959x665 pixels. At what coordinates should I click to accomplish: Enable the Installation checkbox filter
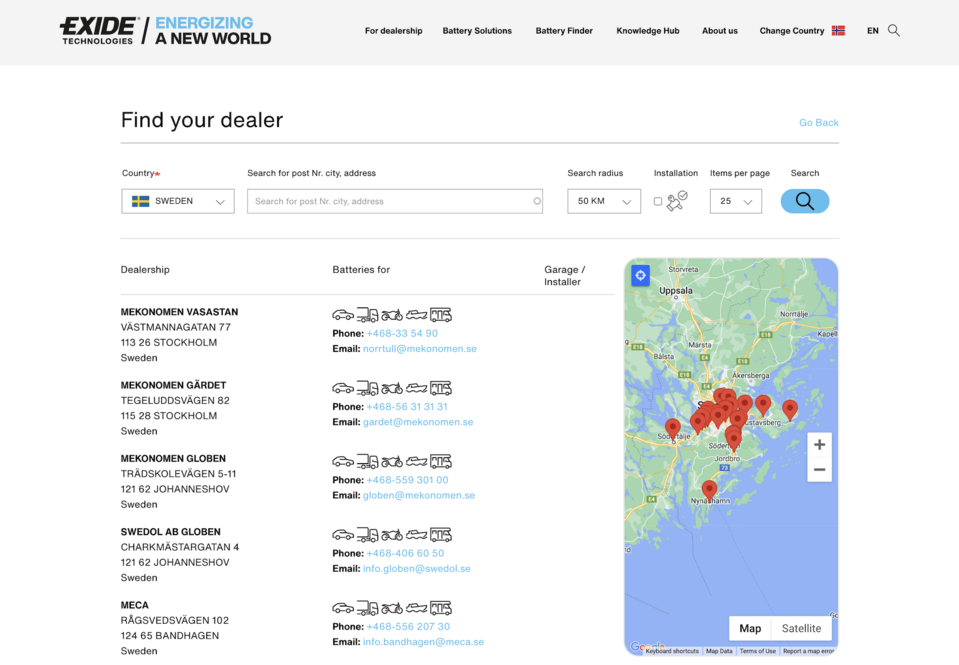[658, 201]
